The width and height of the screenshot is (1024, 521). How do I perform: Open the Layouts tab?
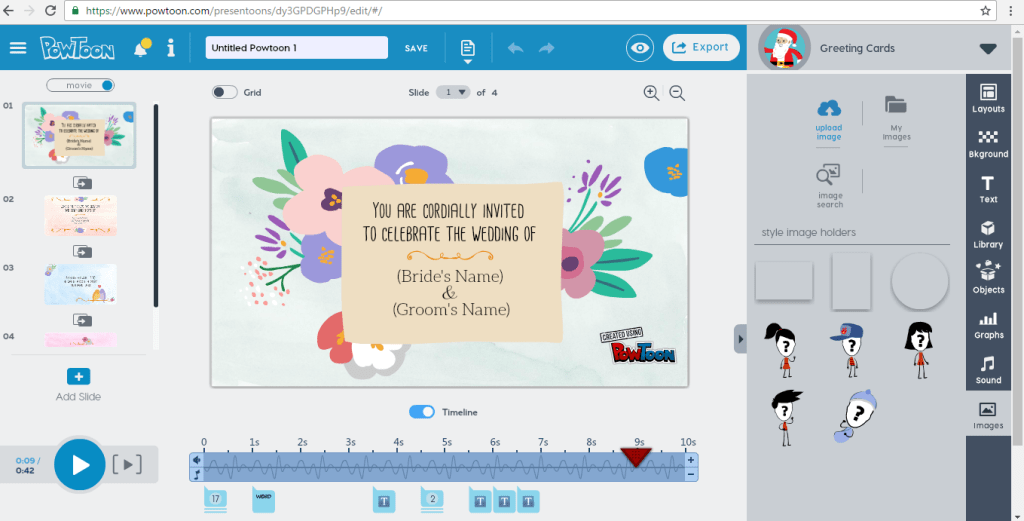pos(988,98)
